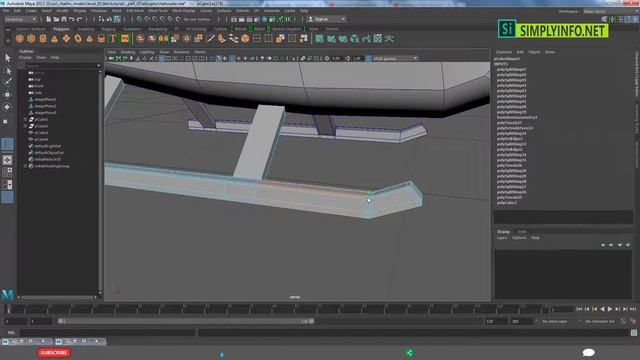Create a polygon cube from the shelf
This screenshot has height=360, width=640.
tap(31, 39)
